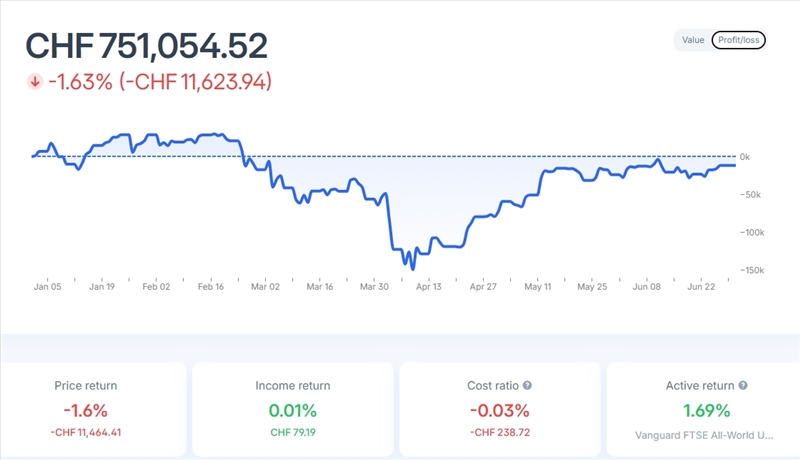Viewport: 800px width, 460px height.
Task: Switch chart to Value view
Action: click(692, 41)
